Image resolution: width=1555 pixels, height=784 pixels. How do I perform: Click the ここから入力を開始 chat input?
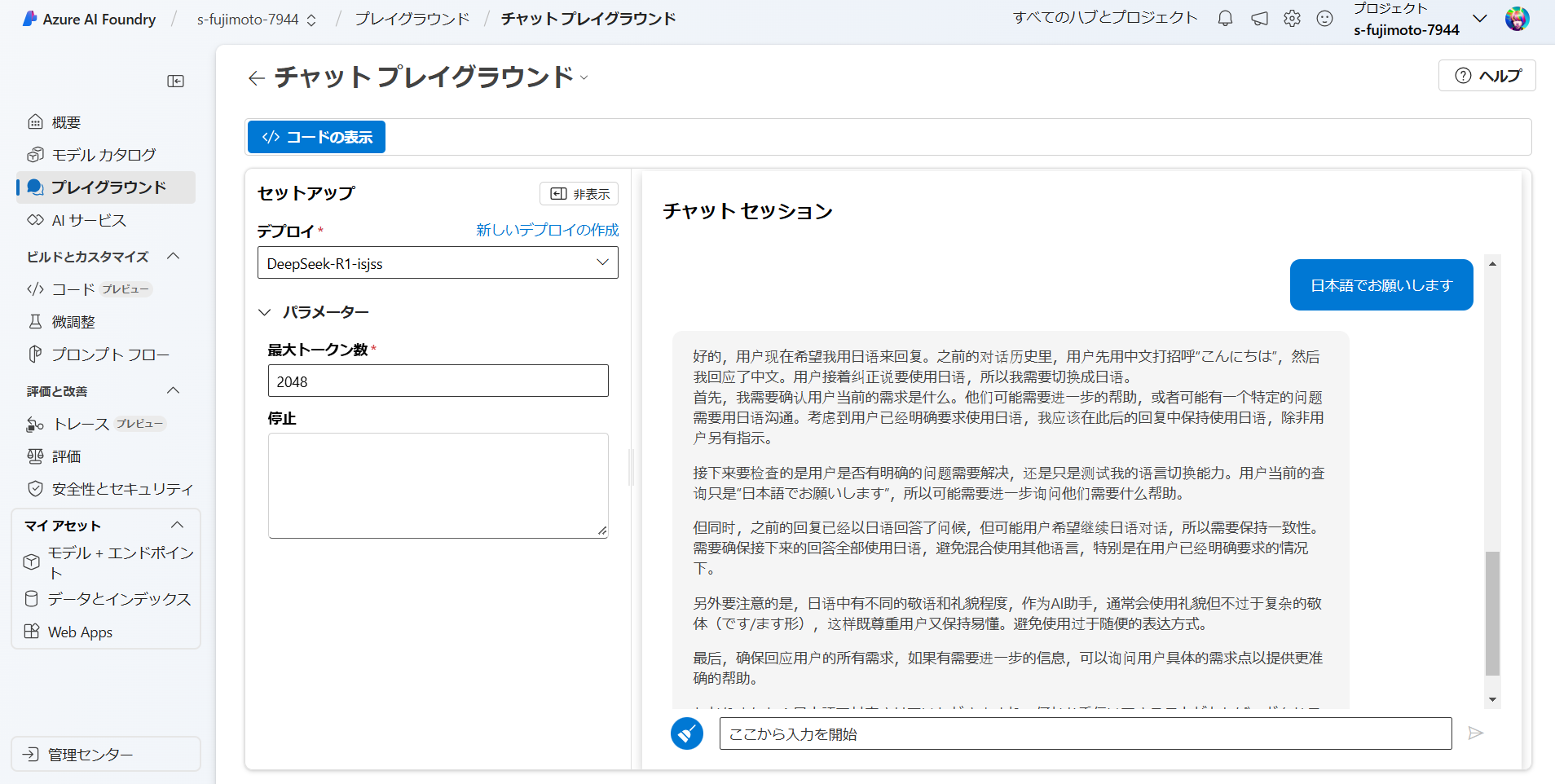tap(1086, 733)
